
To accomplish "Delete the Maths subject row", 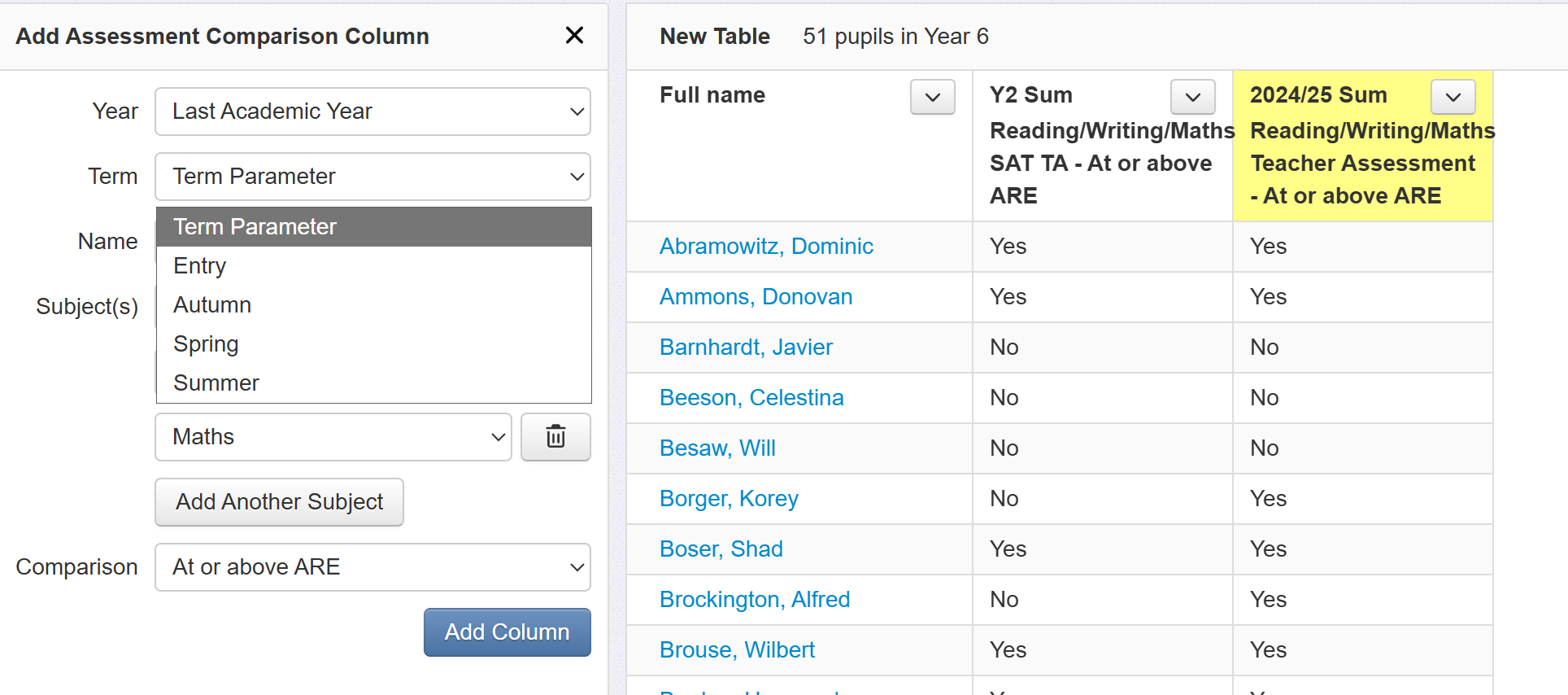I will pyautogui.click(x=555, y=437).
